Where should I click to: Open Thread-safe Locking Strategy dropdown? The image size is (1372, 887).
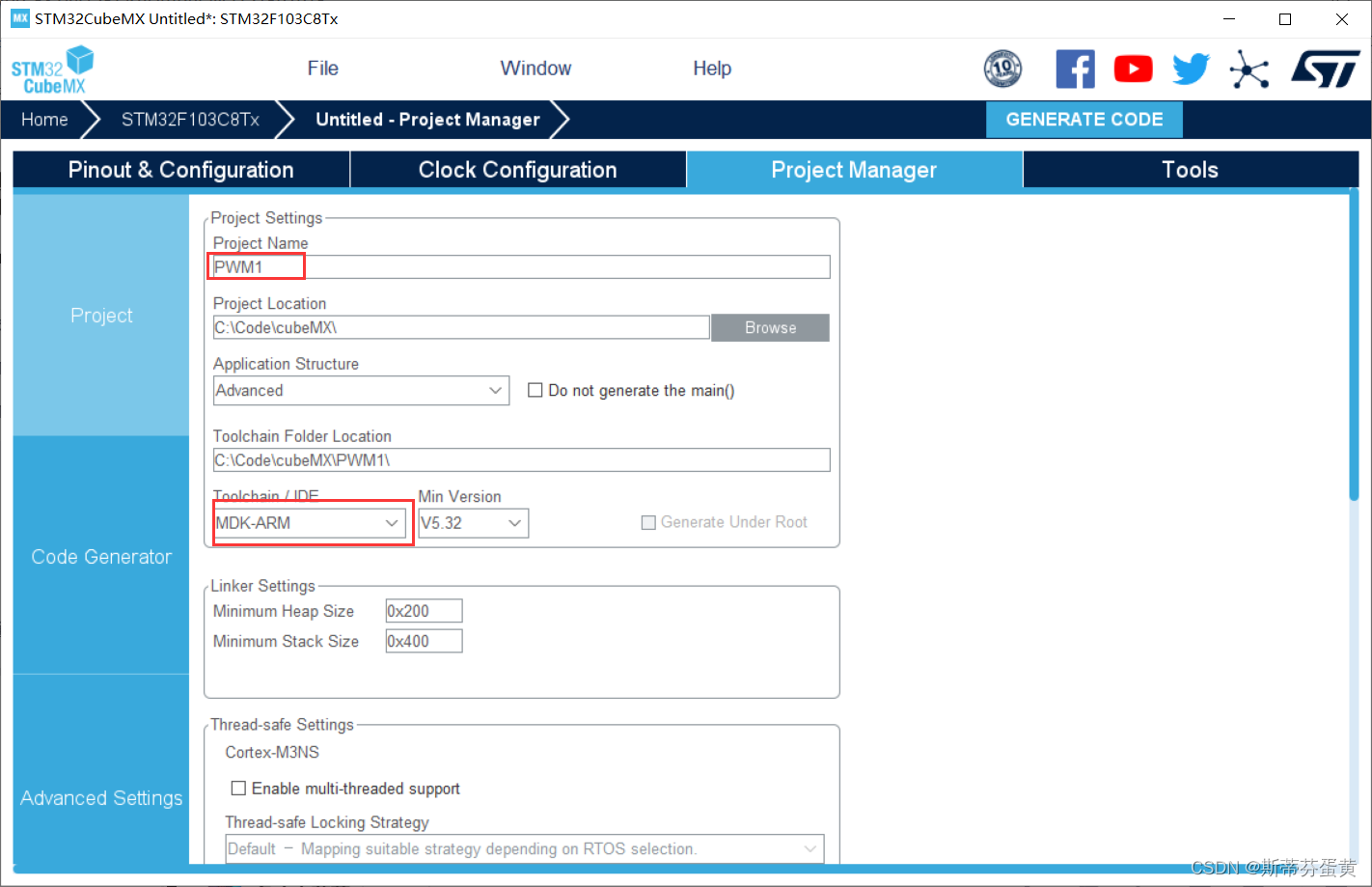click(x=525, y=849)
